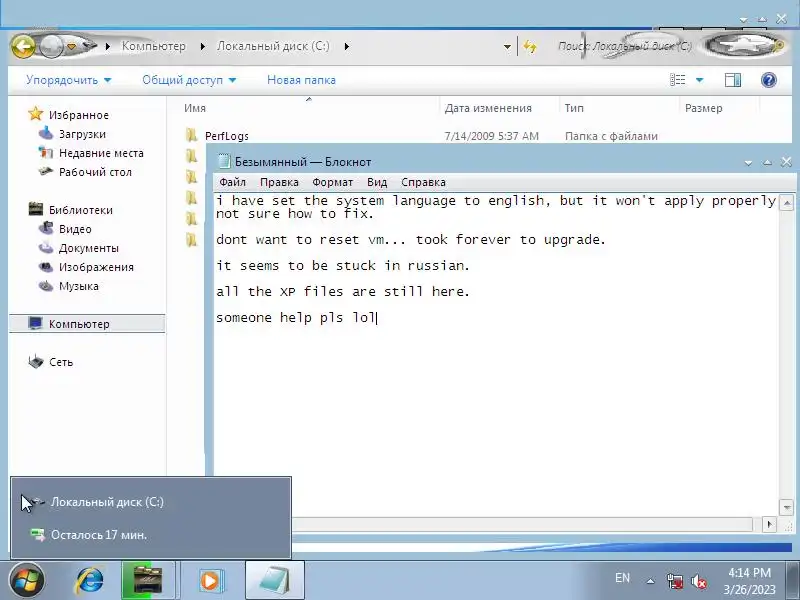Click Notepad vertical scrollbar down arrow
800x600 pixels.
pos(786,506)
